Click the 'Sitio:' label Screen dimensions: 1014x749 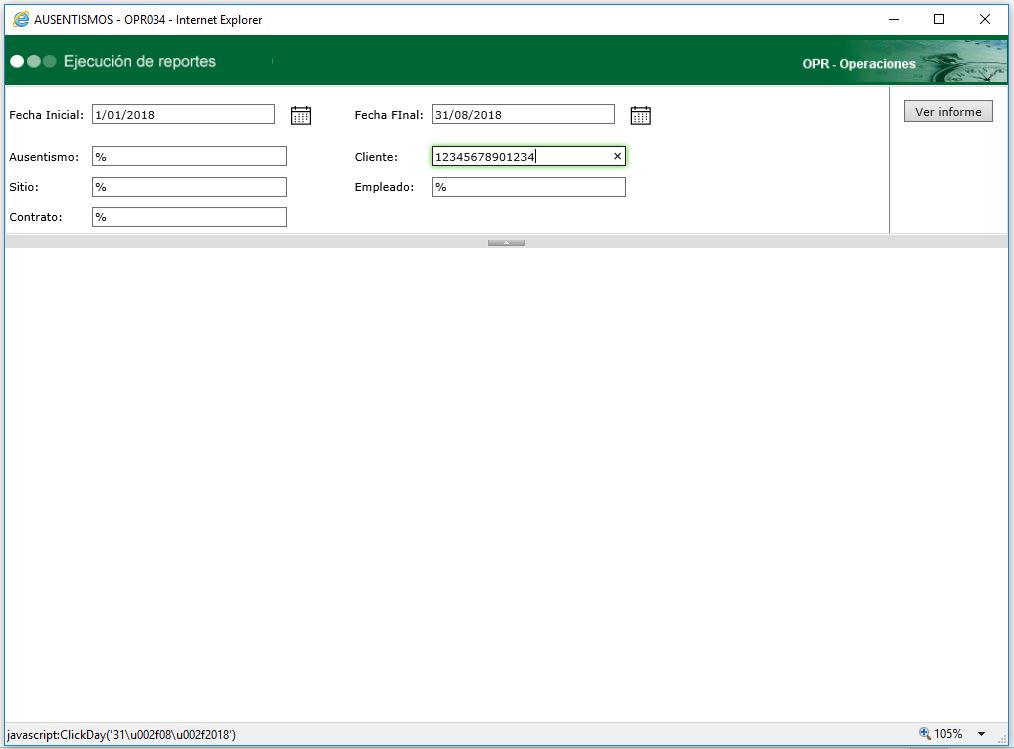point(24,187)
